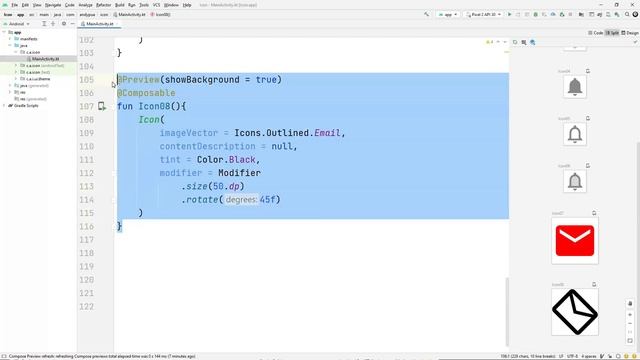Switch to the MainActivity.kt editor tab

point(100,24)
